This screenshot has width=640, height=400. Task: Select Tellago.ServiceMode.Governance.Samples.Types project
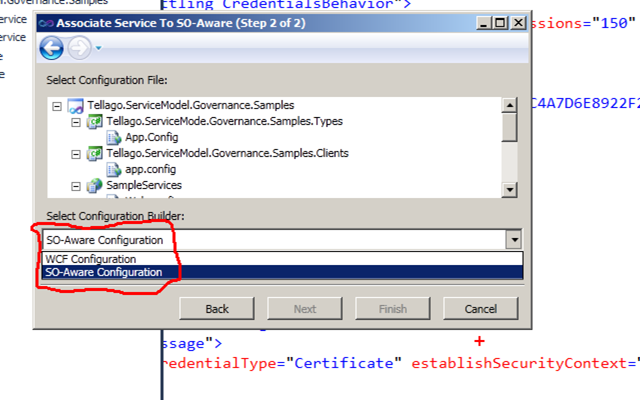coord(224,121)
